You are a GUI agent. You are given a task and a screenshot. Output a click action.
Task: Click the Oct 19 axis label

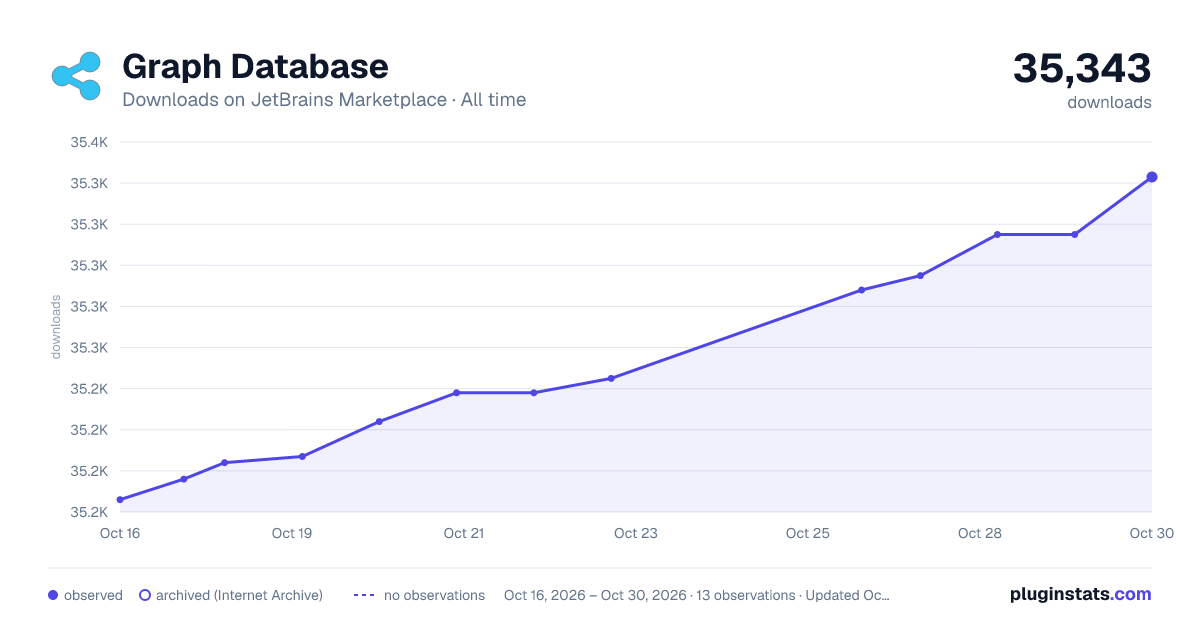click(292, 533)
